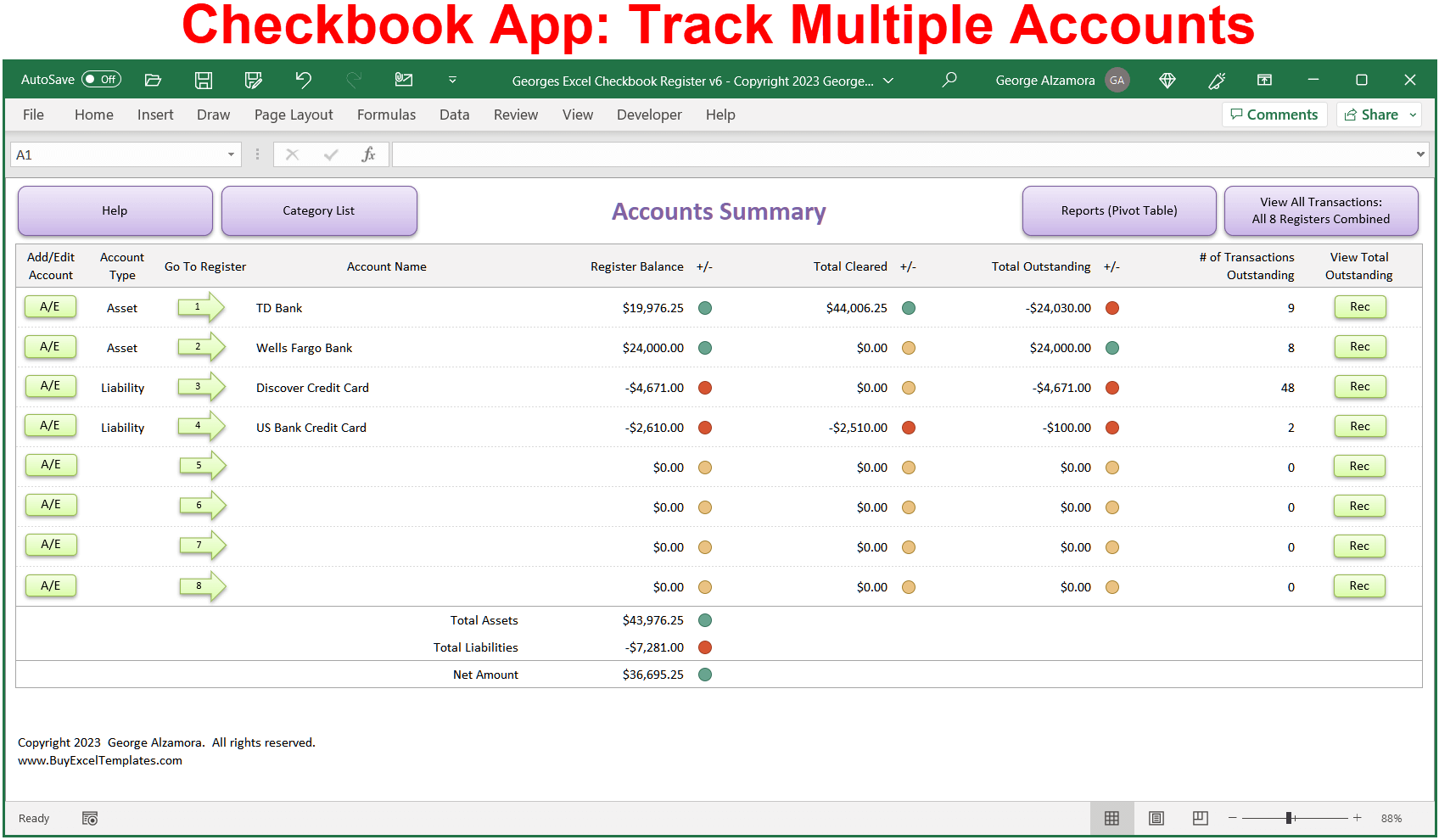Click the Category List button

point(319,210)
